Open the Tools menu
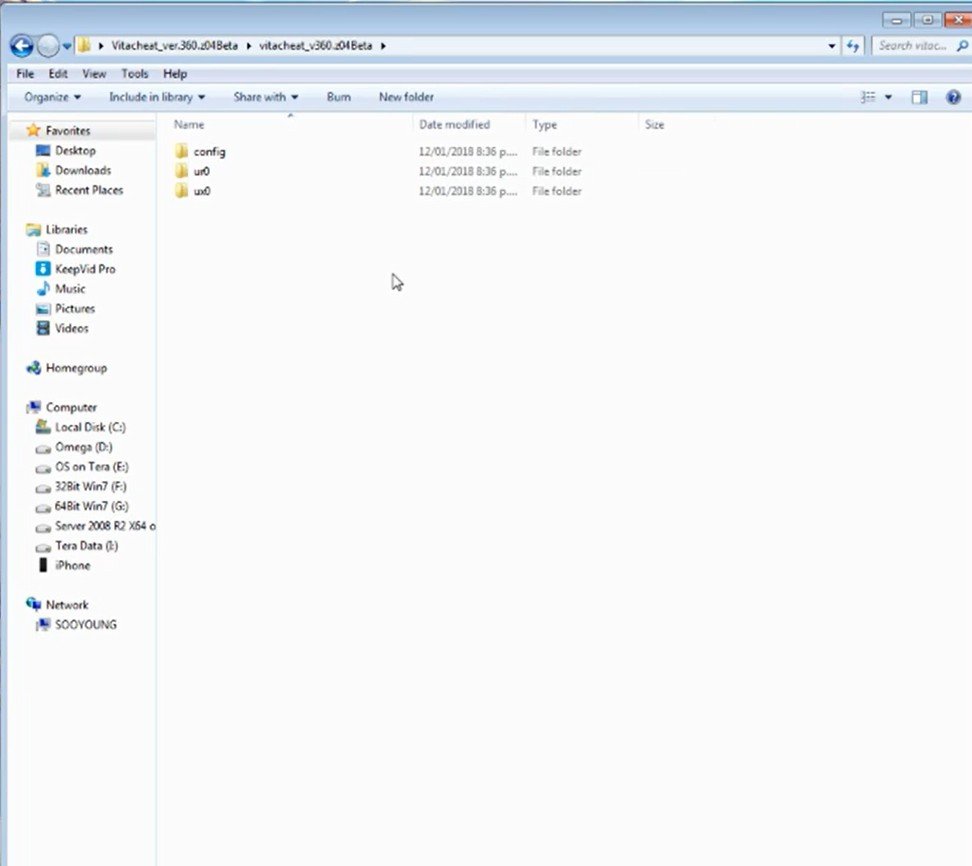 point(134,74)
